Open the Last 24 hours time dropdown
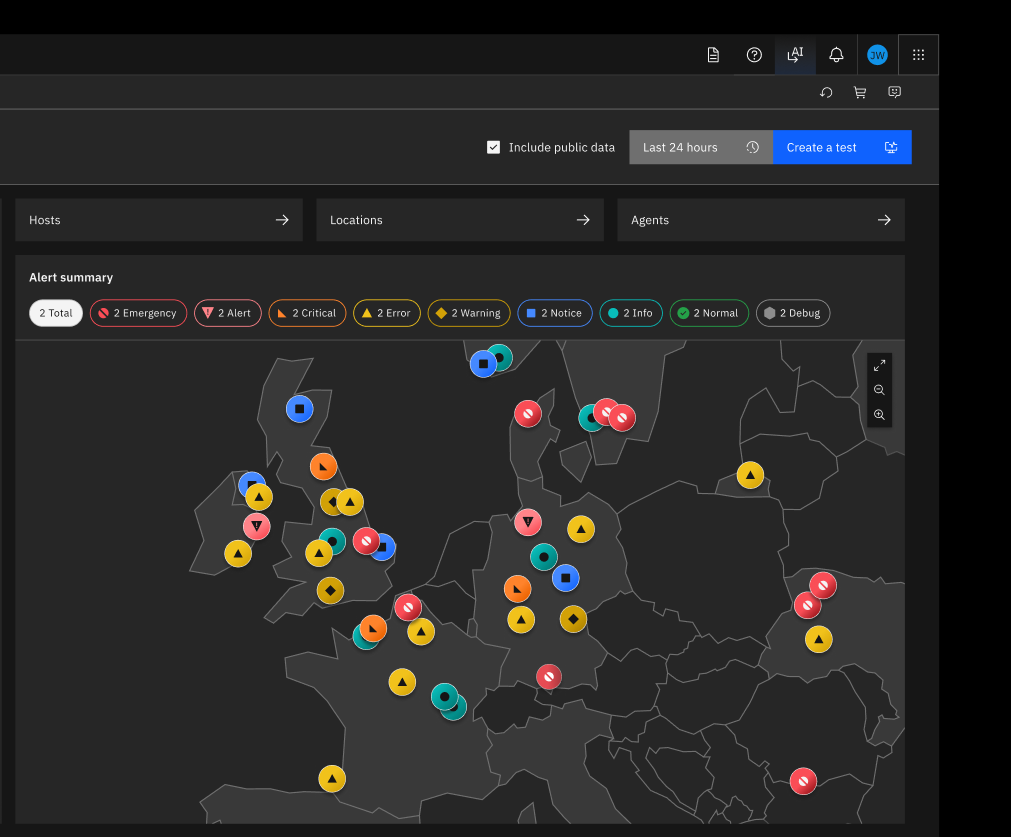The image size is (1011, 837). click(701, 147)
